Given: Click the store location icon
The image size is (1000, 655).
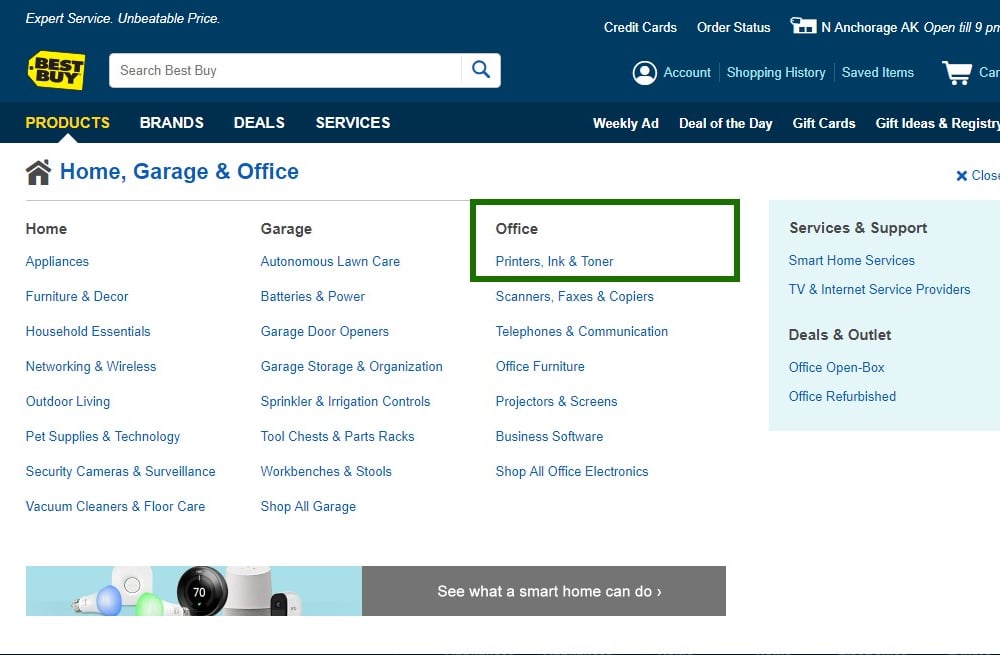Looking at the screenshot, I should click(x=803, y=26).
